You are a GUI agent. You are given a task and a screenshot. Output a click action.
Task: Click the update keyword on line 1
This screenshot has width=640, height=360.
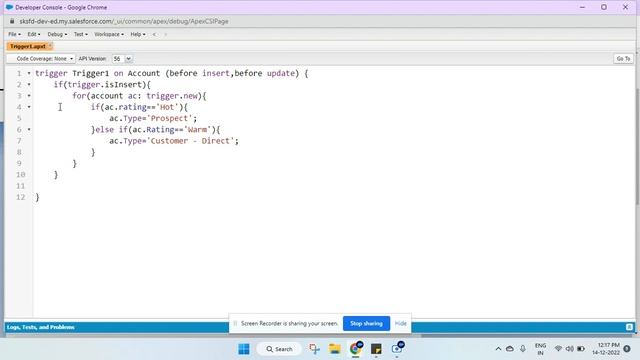pos(281,73)
